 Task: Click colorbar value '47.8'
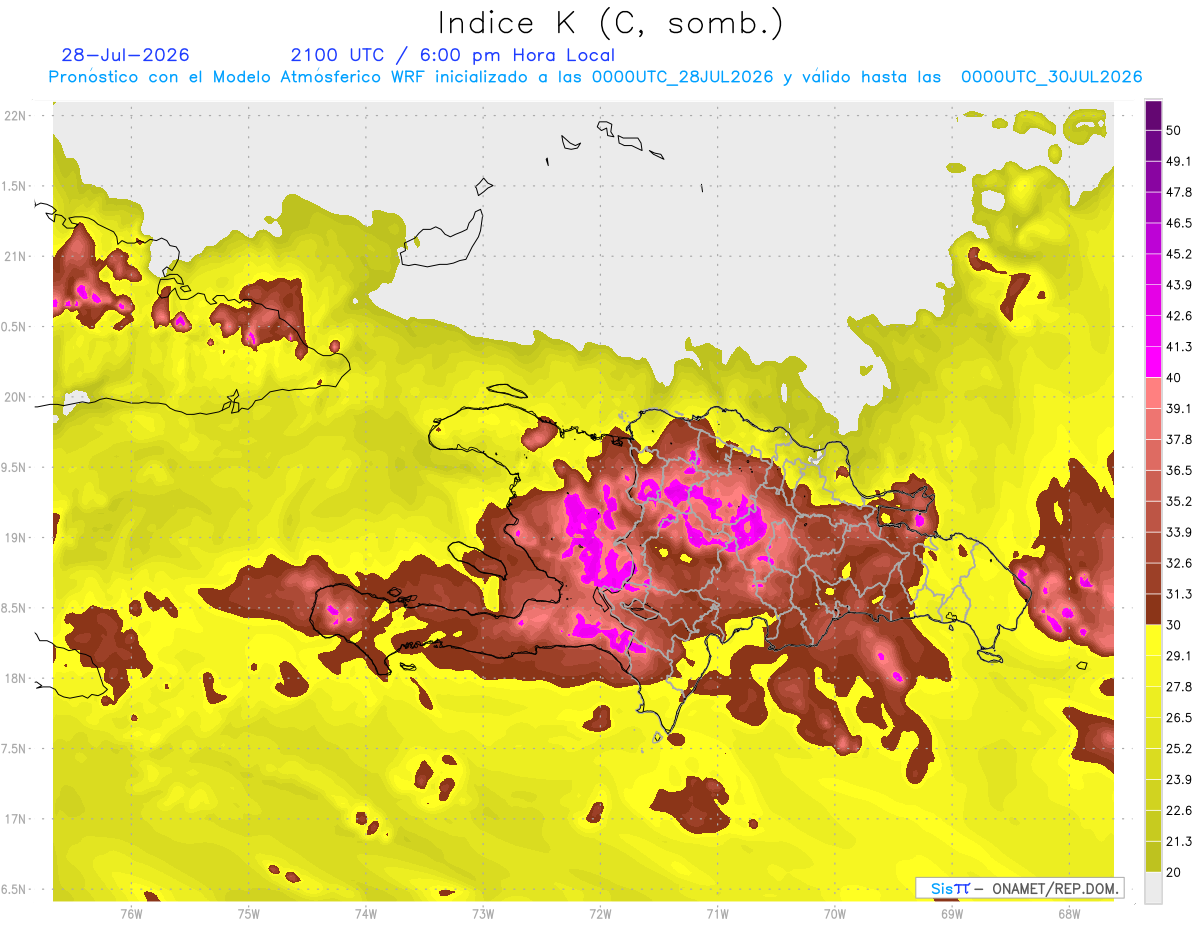tap(1179, 192)
